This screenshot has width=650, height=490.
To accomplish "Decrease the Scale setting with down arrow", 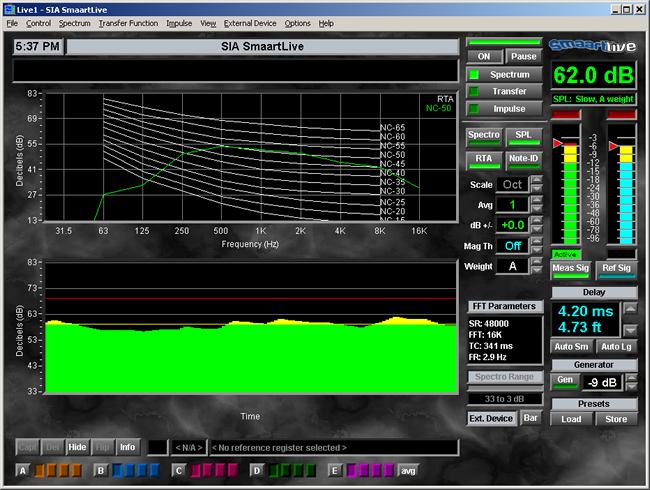I will tap(536, 189).
